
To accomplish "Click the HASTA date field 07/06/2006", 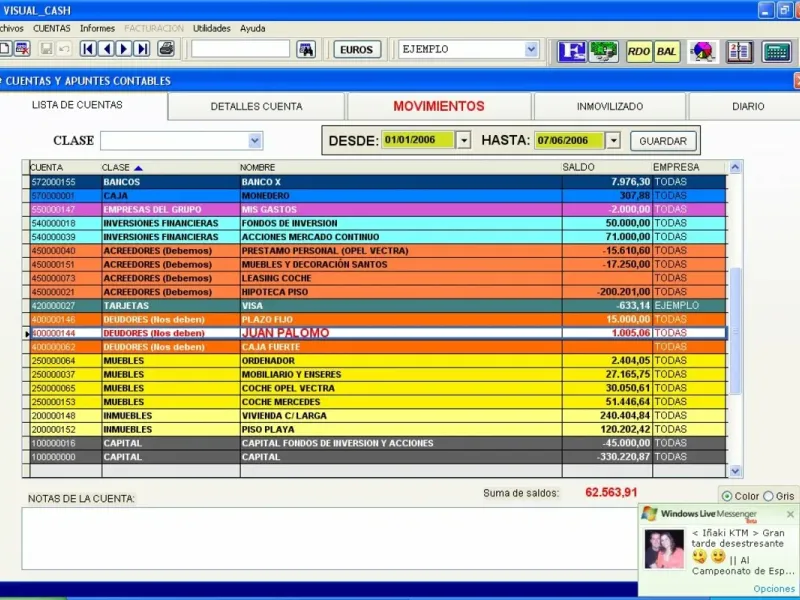I will (x=569, y=140).
